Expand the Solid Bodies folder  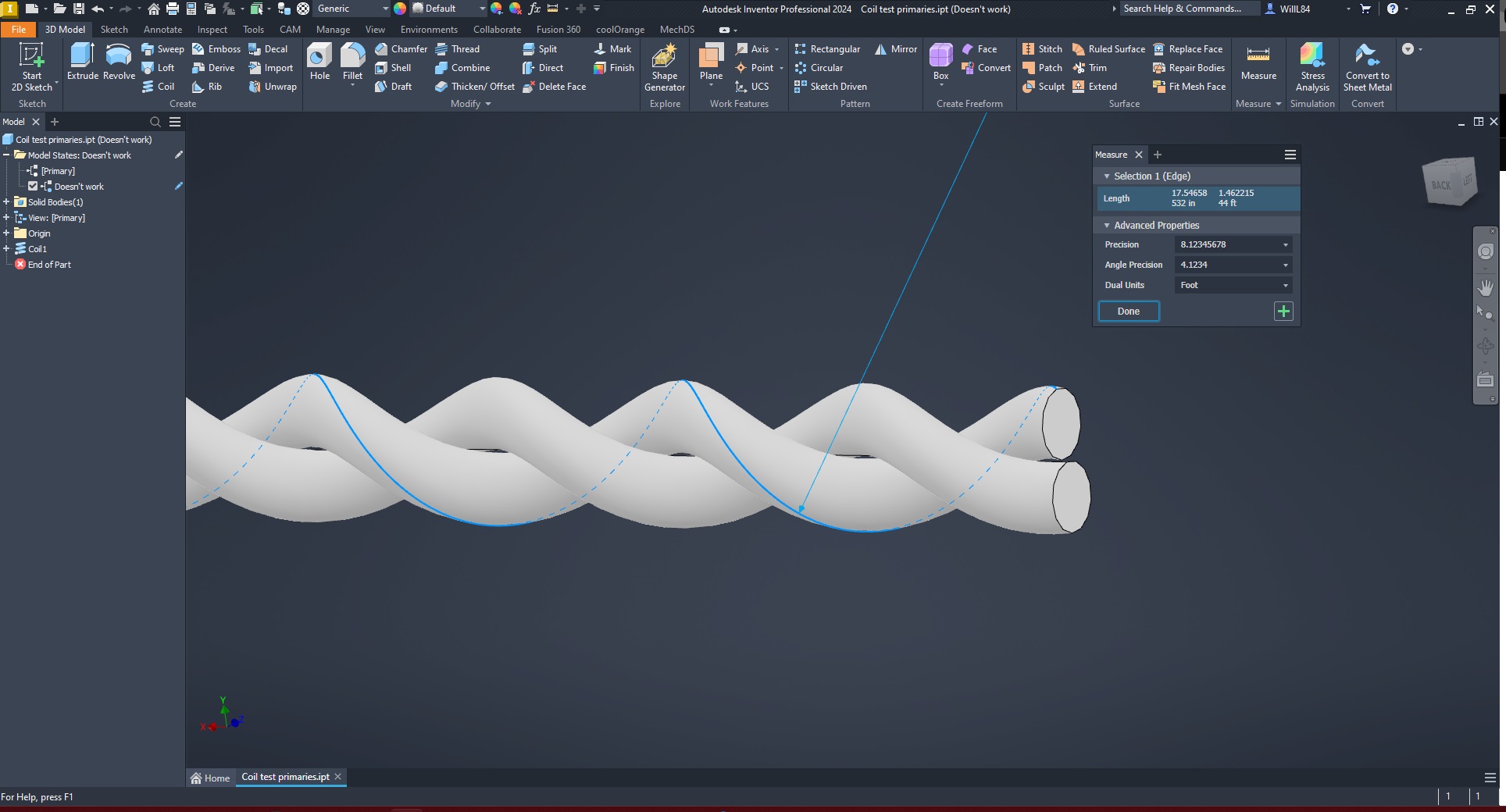tap(7, 201)
